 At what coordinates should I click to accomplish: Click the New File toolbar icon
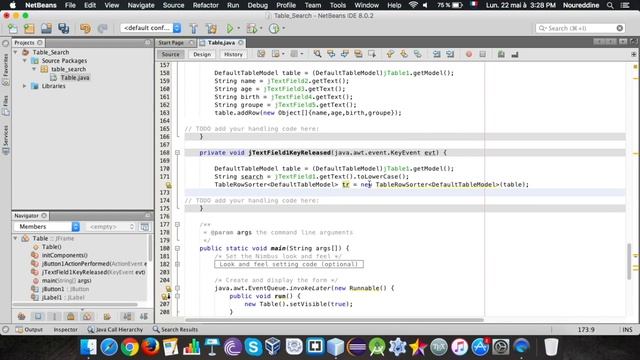pyautogui.click(x=13, y=28)
